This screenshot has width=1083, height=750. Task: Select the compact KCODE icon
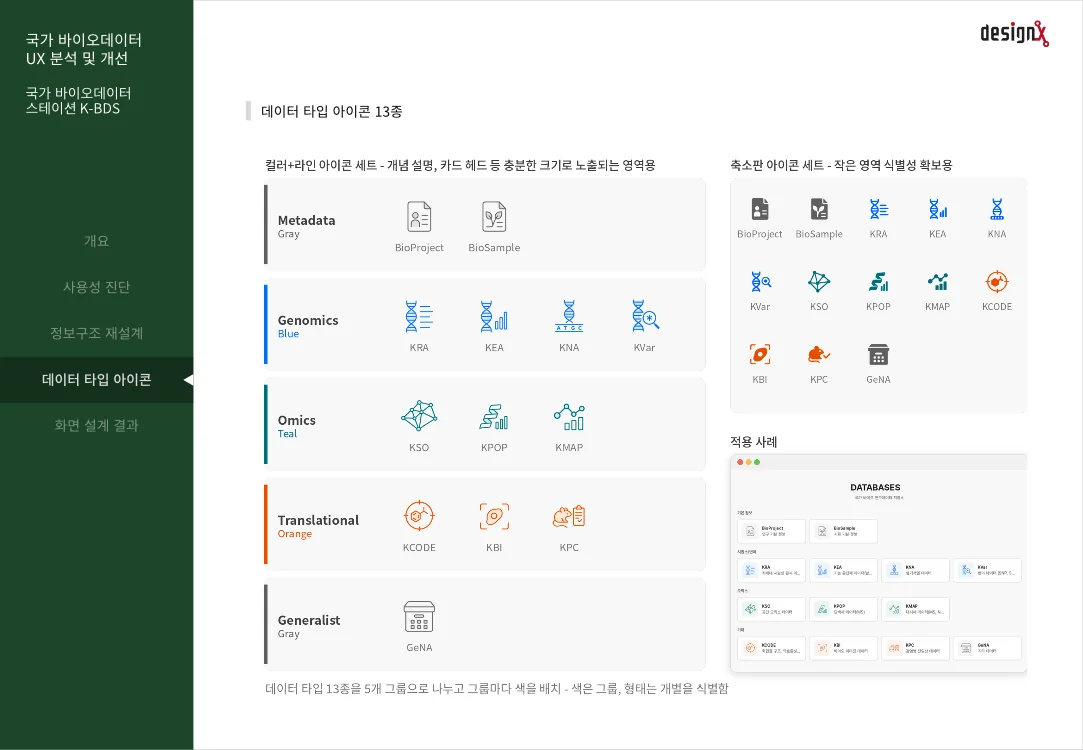[997, 281]
